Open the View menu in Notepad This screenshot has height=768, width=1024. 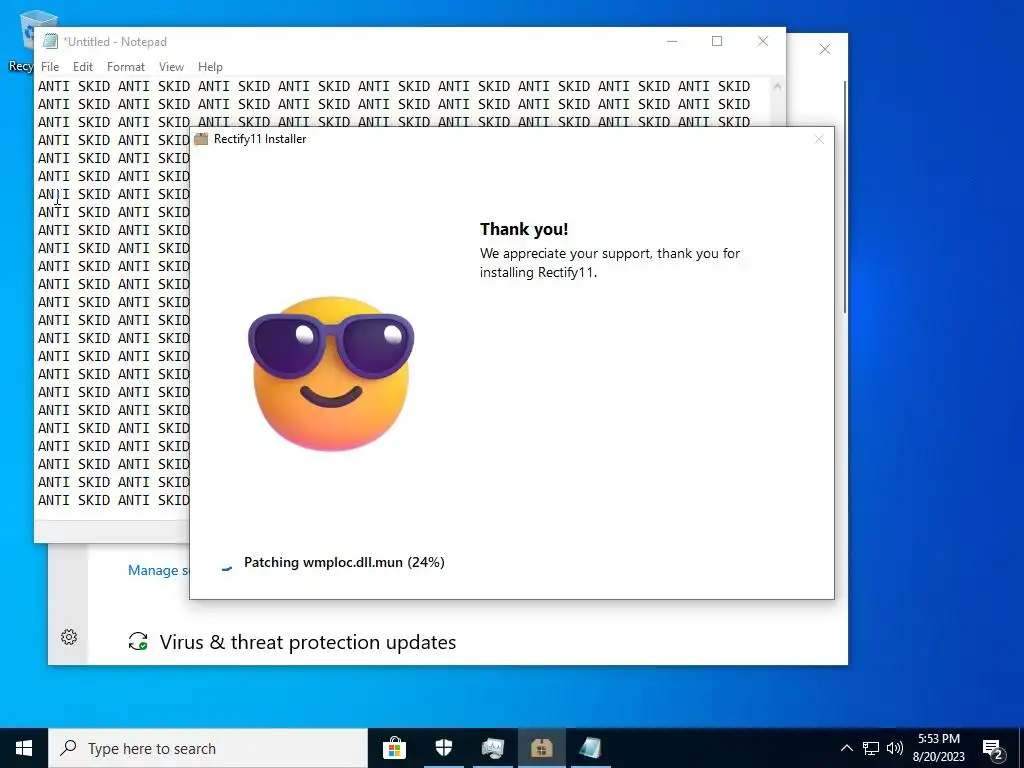click(x=171, y=67)
